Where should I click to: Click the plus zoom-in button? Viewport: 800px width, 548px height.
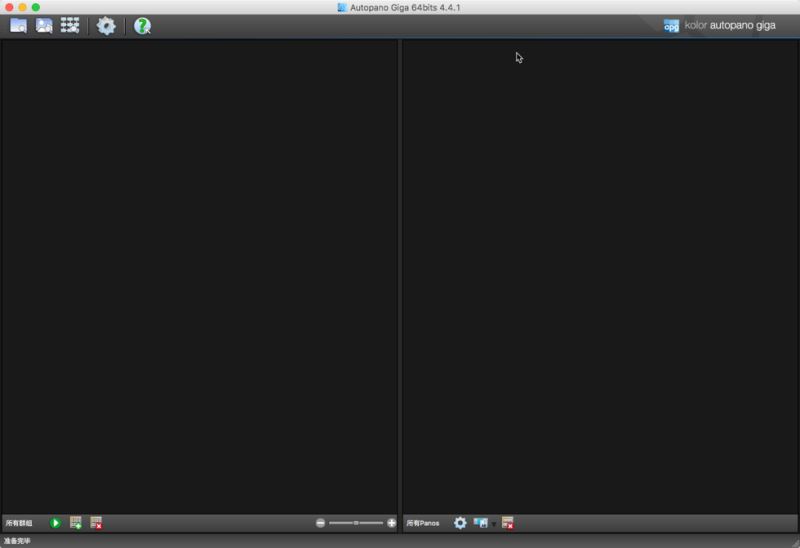(x=391, y=523)
